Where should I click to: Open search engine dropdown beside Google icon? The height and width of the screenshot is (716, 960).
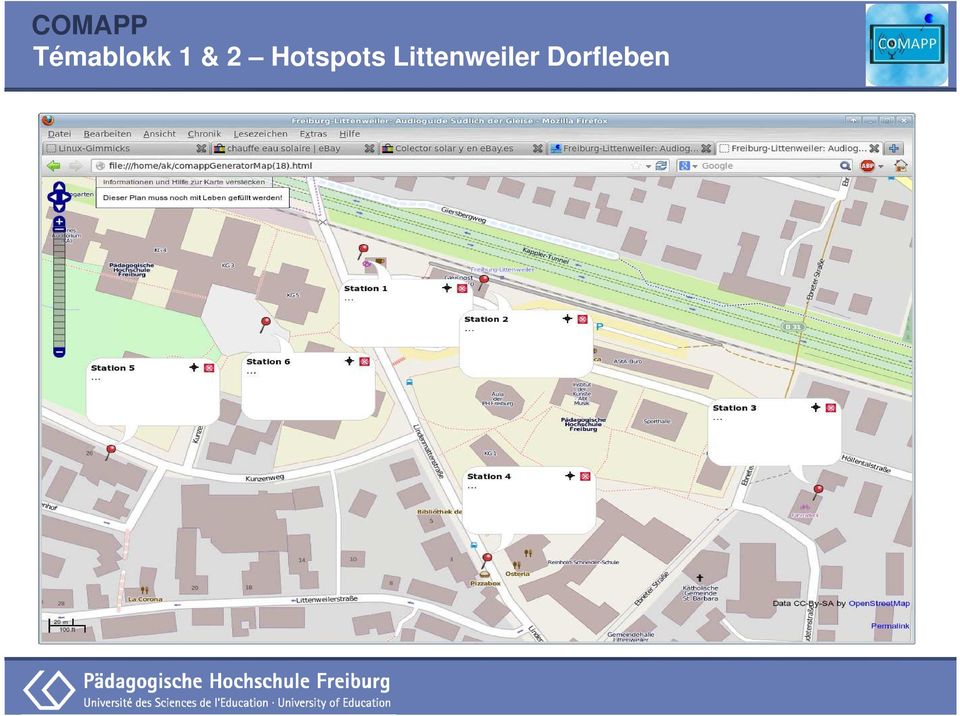point(695,167)
